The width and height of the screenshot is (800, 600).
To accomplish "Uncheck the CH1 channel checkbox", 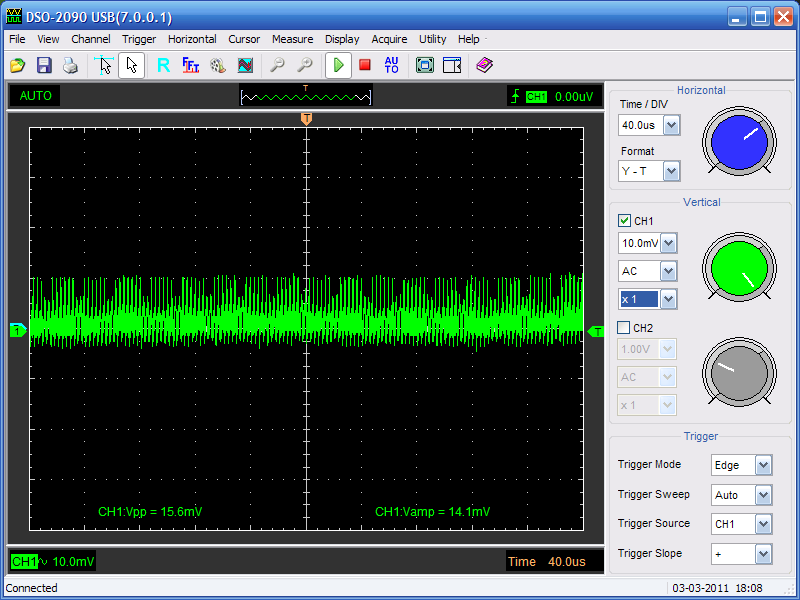I will (625, 221).
